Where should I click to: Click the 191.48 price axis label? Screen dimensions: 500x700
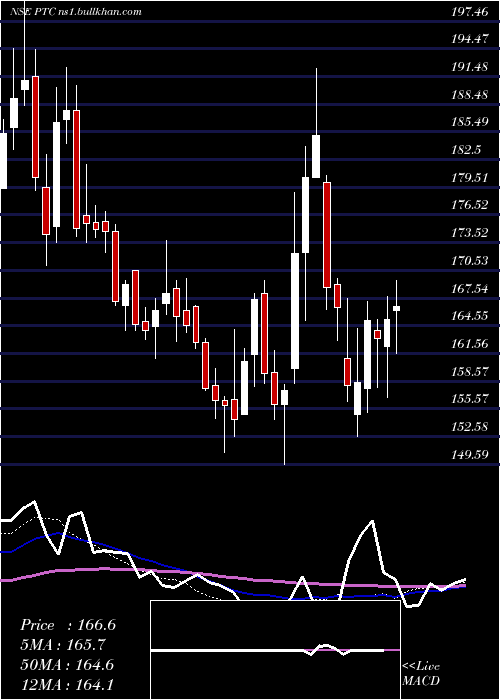pyautogui.click(x=469, y=67)
